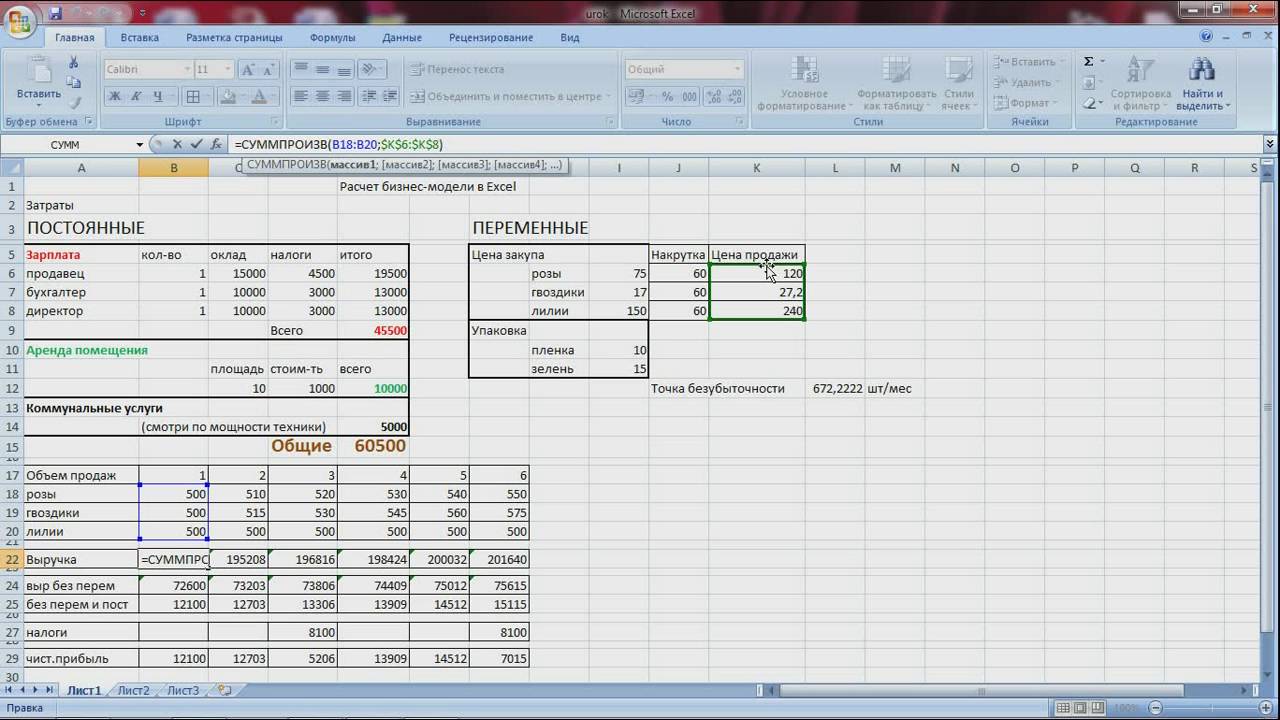Select cell with total 60500

373,446
